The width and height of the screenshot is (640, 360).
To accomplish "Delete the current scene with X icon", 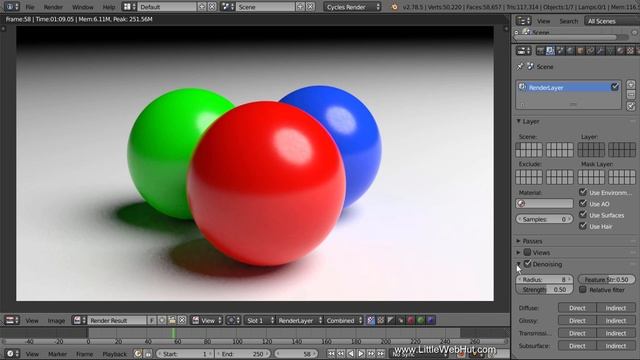I will [x=310, y=7].
